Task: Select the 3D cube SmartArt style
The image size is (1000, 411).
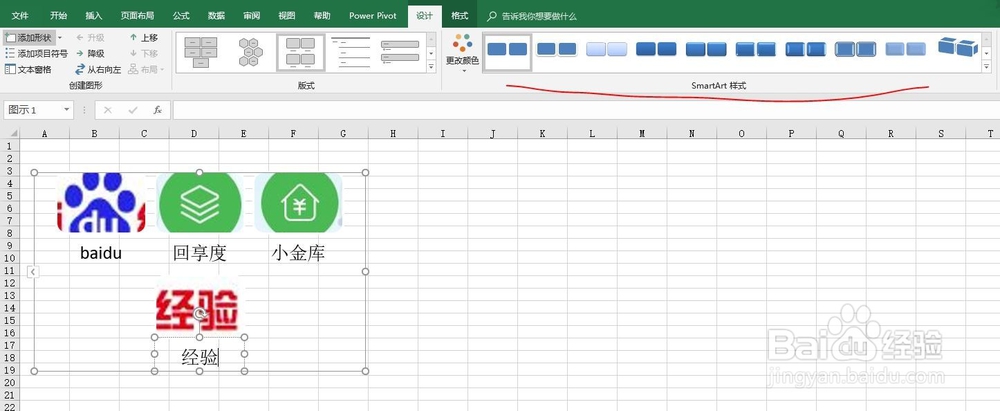Action: (x=957, y=48)
